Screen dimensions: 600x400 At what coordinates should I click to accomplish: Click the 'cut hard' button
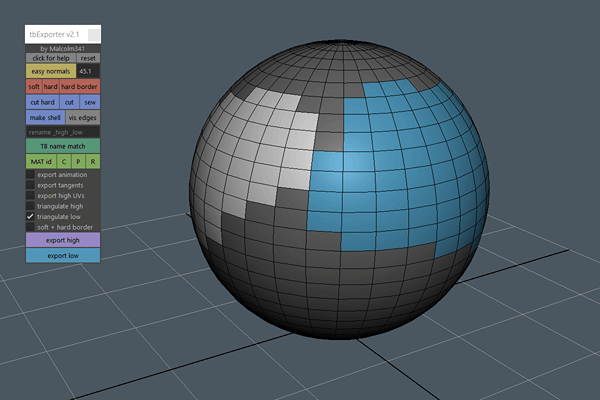[42, 102]
